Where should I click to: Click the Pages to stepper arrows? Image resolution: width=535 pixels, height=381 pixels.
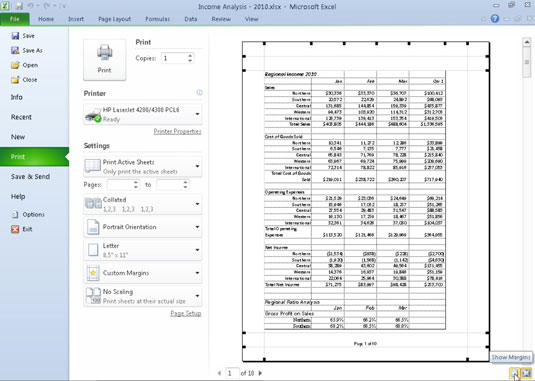pyautogui.click(x=185, y=185)
